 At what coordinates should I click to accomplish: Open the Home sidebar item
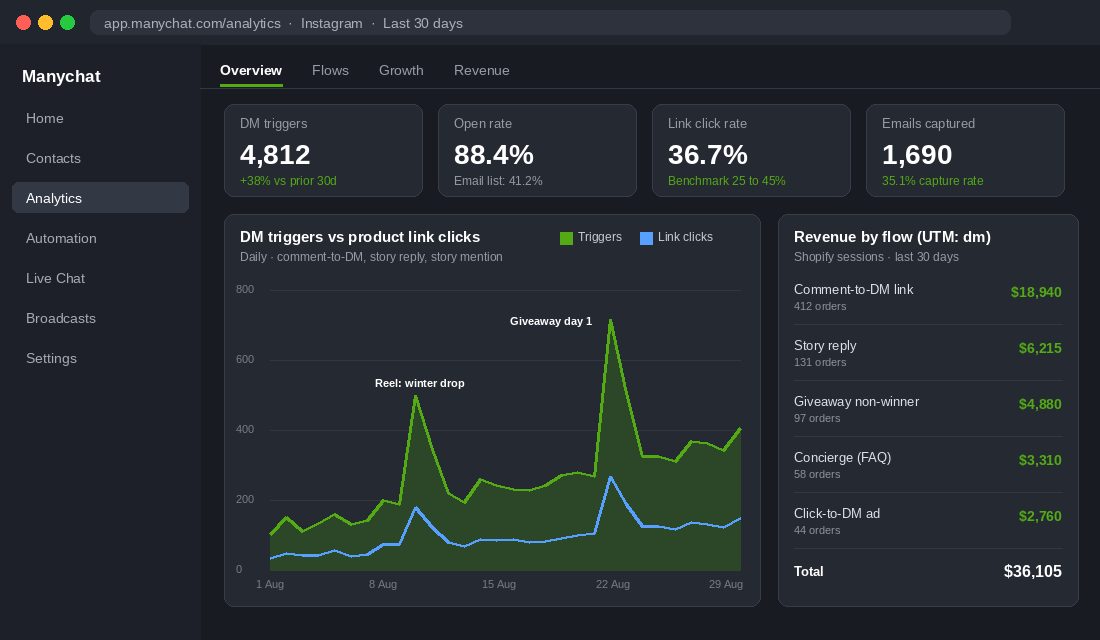click(100, 119)
